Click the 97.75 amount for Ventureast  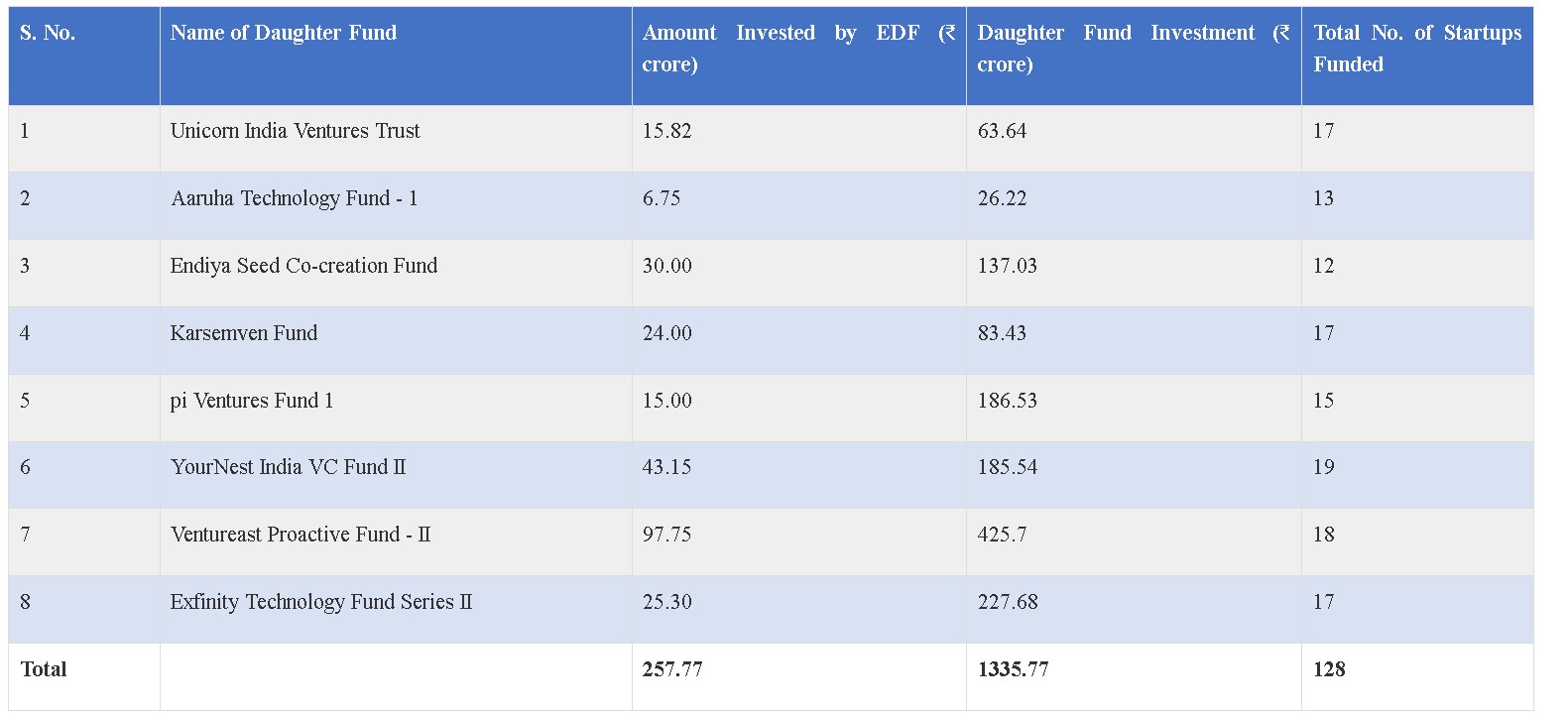(x=666, y=535)
